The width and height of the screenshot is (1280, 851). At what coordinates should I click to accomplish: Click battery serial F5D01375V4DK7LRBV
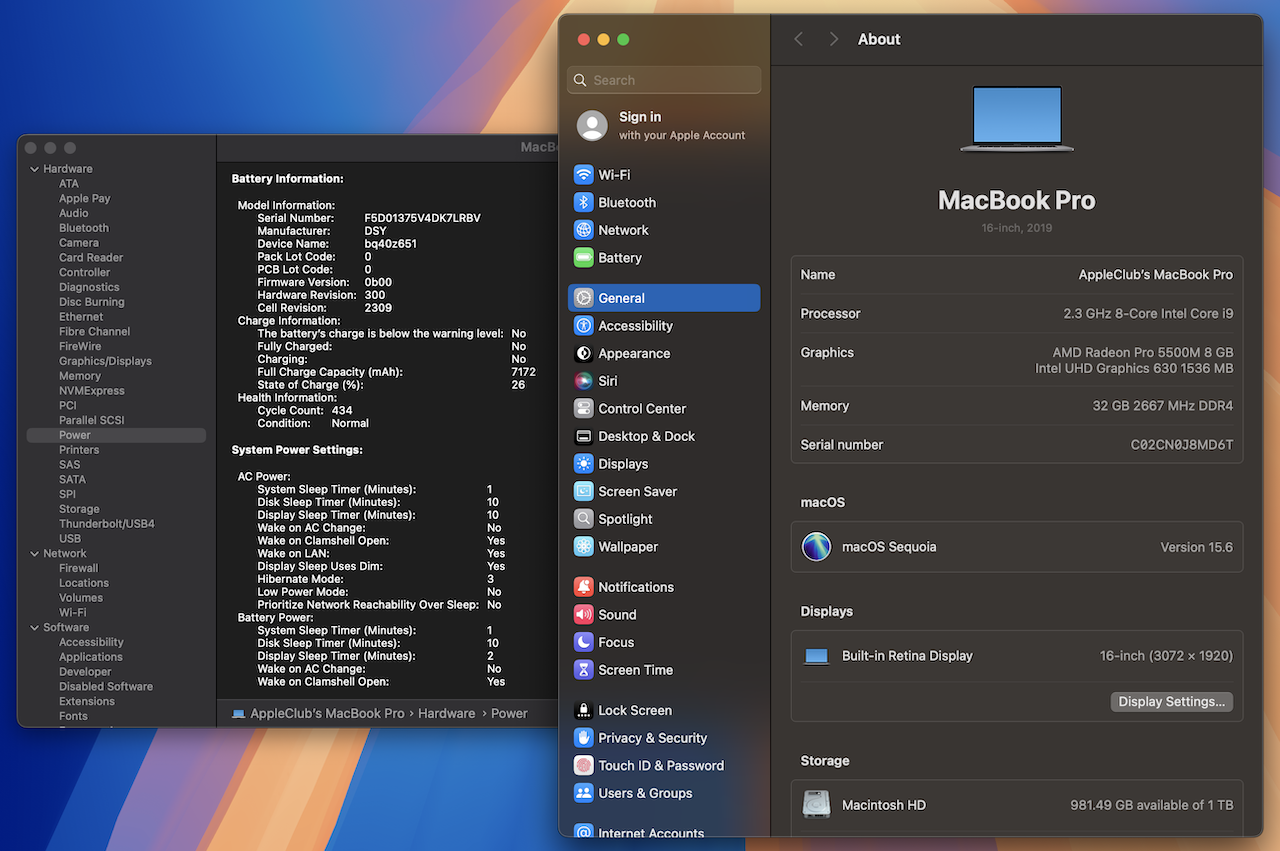pyautogui.click(x=423, y=218)
